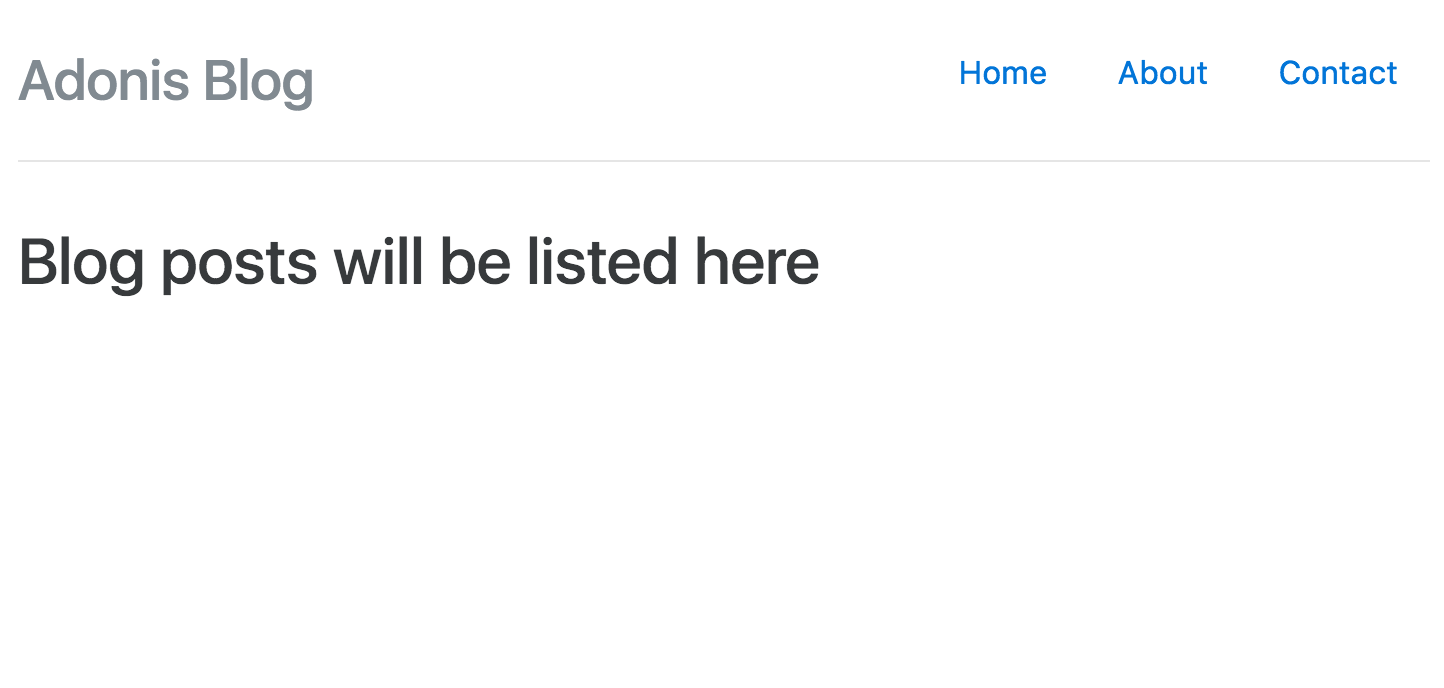
Task: Click the horizontal divider under the header
Action: click(722, 161)
